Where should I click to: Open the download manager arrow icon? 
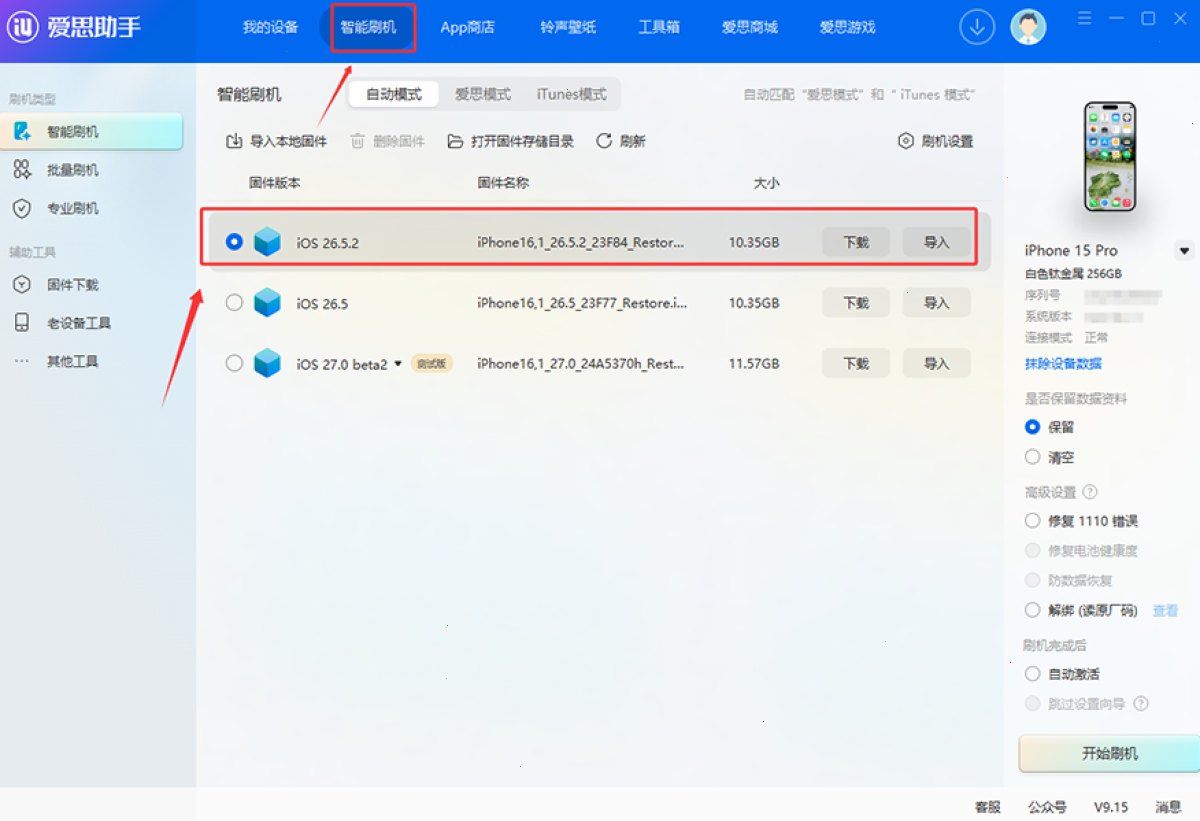click(977, 27)
